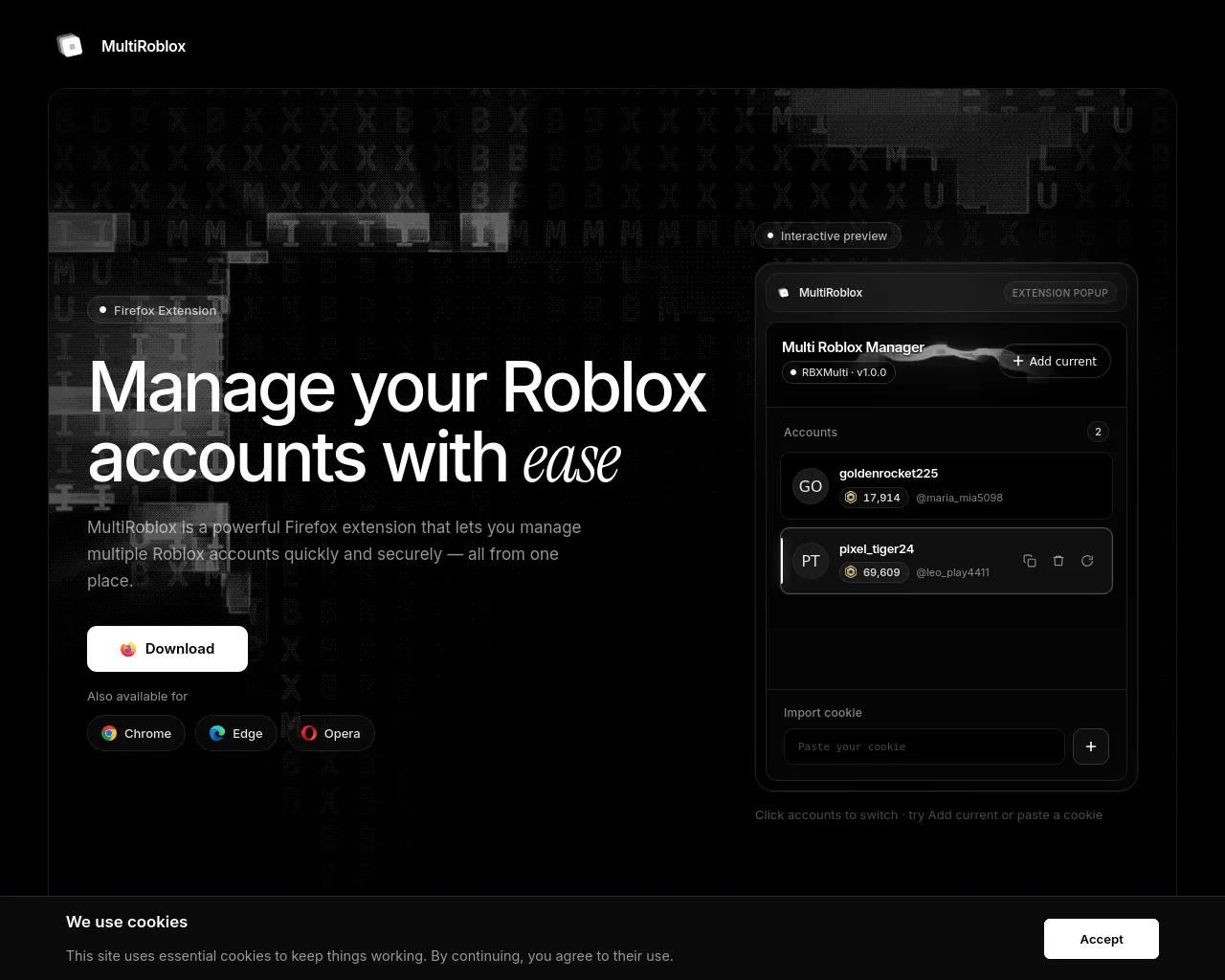Switch to goldenrocket225 account
The height and width of the screenshot is (980, 1225).
tap(947, 485)
